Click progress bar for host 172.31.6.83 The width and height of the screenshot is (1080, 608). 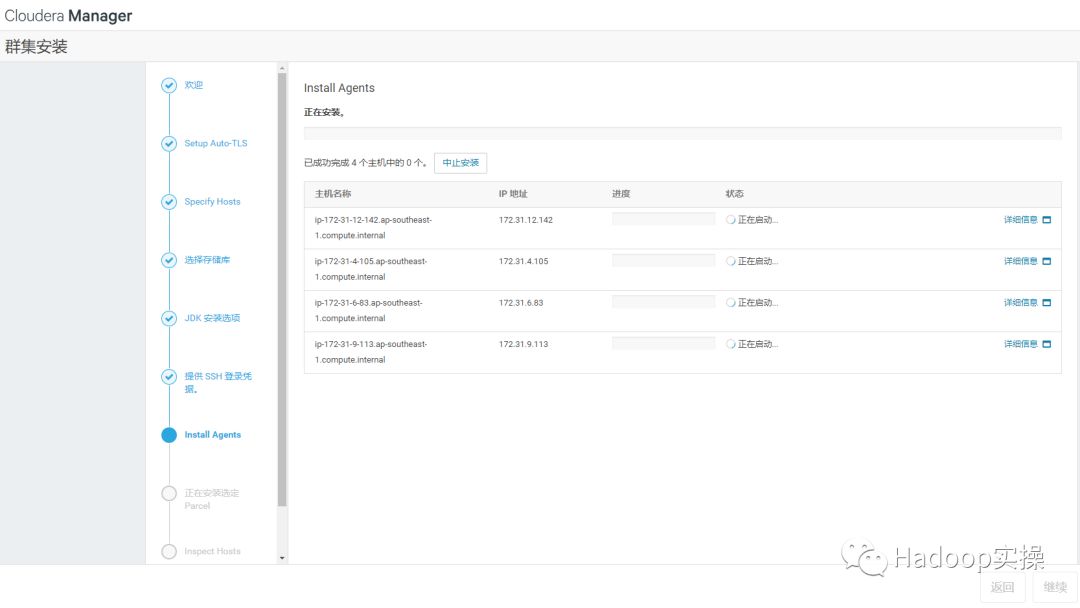pyautogui.click(x=663, y=302)
